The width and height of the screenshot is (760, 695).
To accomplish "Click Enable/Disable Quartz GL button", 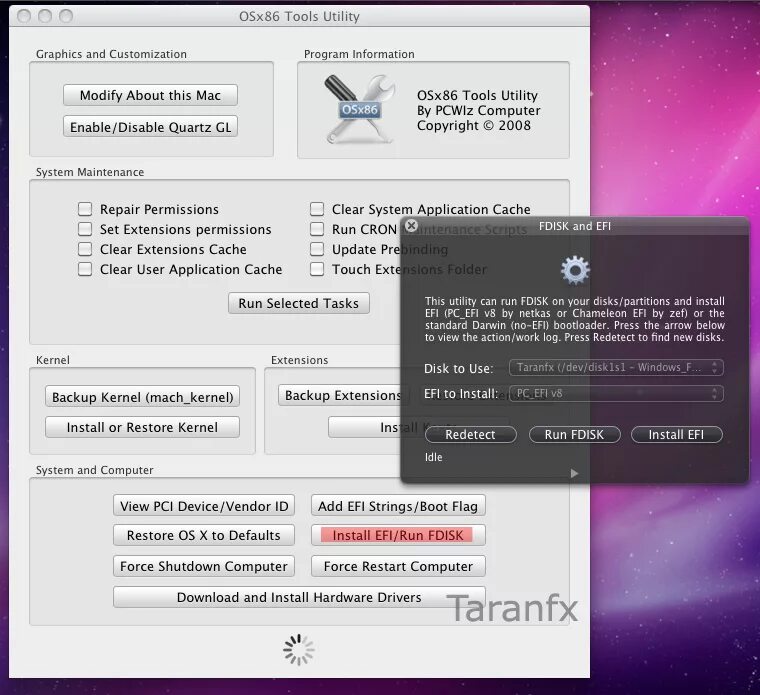I will [x=150, y=127].
